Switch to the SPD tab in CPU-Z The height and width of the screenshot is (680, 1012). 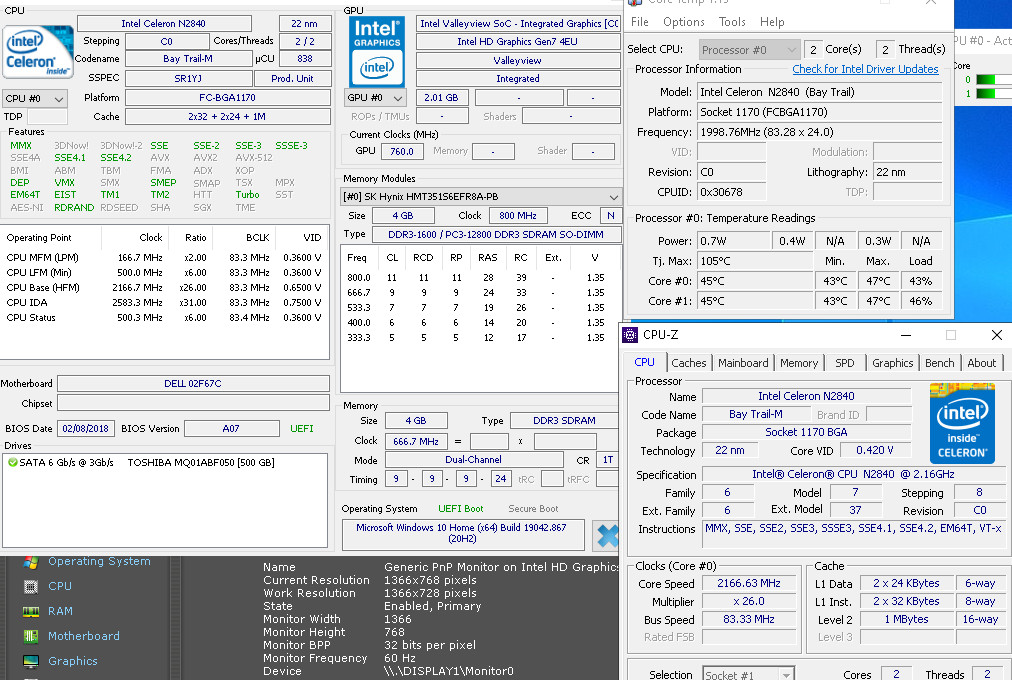pyautogui.click(x=844, y=363)
